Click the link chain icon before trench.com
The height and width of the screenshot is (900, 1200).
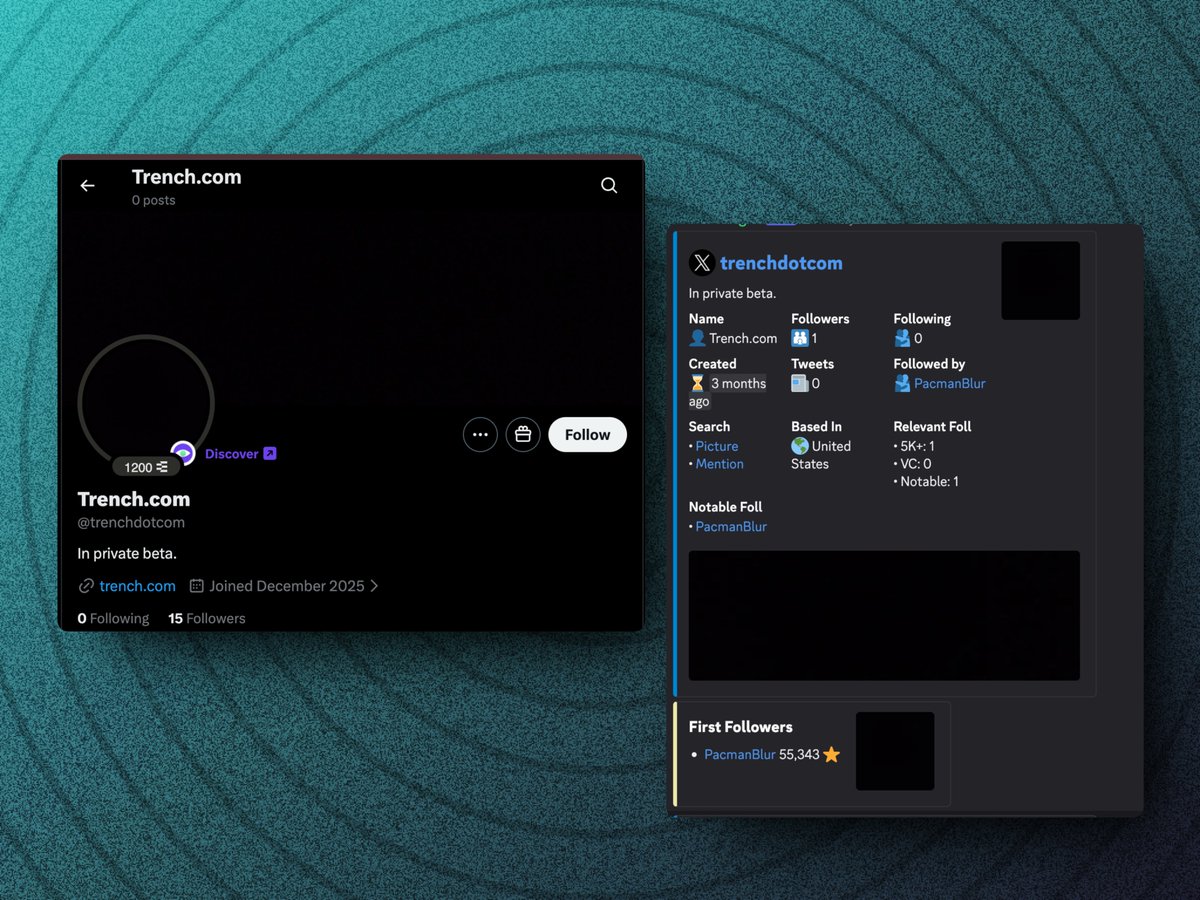pos(86,586)
